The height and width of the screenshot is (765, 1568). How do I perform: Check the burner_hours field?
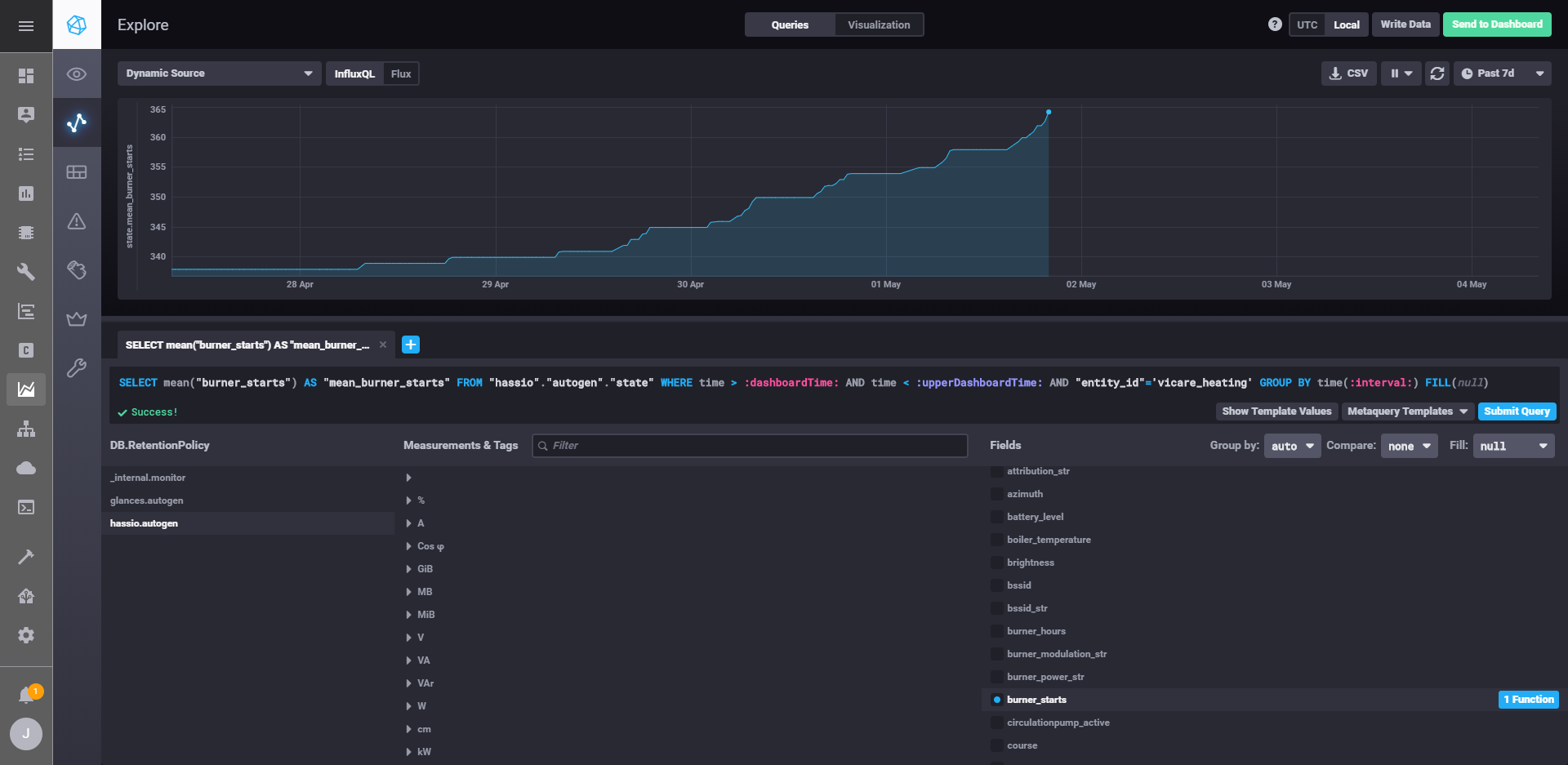997,631
